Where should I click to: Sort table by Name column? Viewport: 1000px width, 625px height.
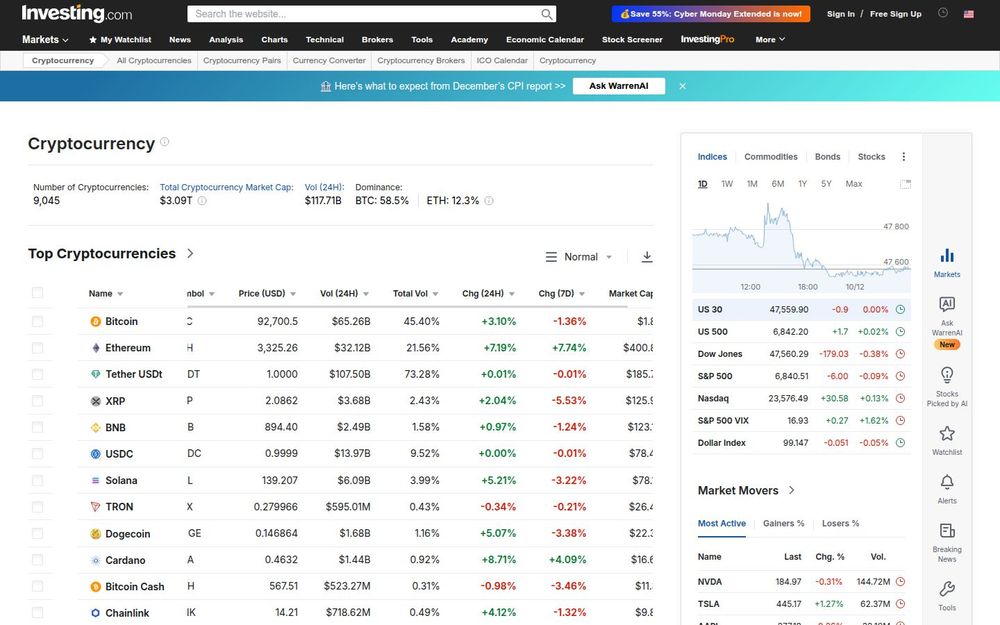[x=105, y=293]
